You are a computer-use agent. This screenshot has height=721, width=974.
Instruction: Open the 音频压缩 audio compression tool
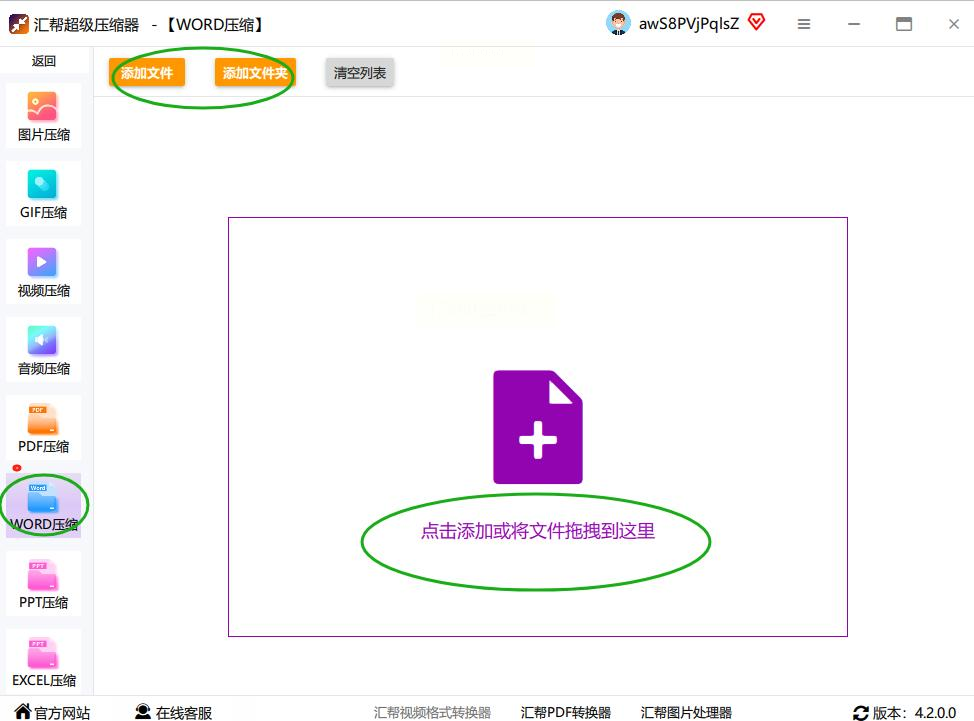click(43, 350)
